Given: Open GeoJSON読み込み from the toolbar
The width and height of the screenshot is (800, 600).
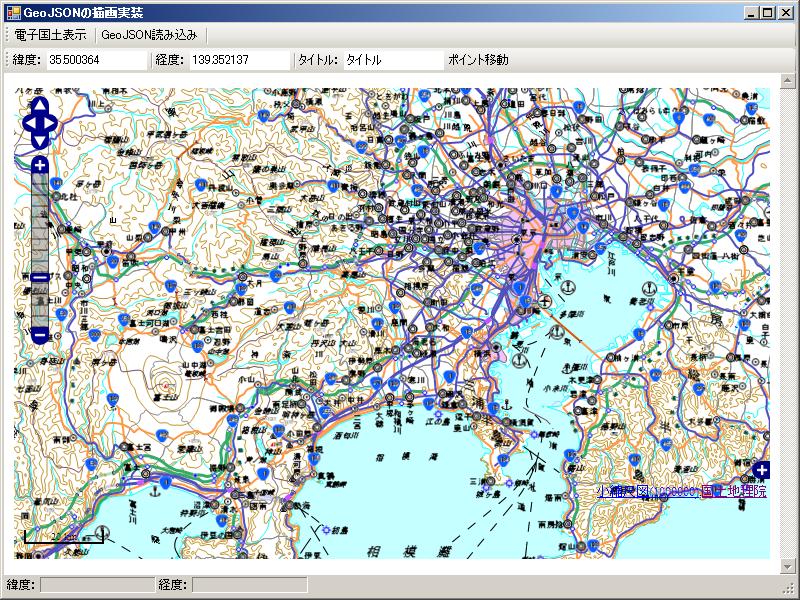Looking at the screenshot, I should (147, 34).
